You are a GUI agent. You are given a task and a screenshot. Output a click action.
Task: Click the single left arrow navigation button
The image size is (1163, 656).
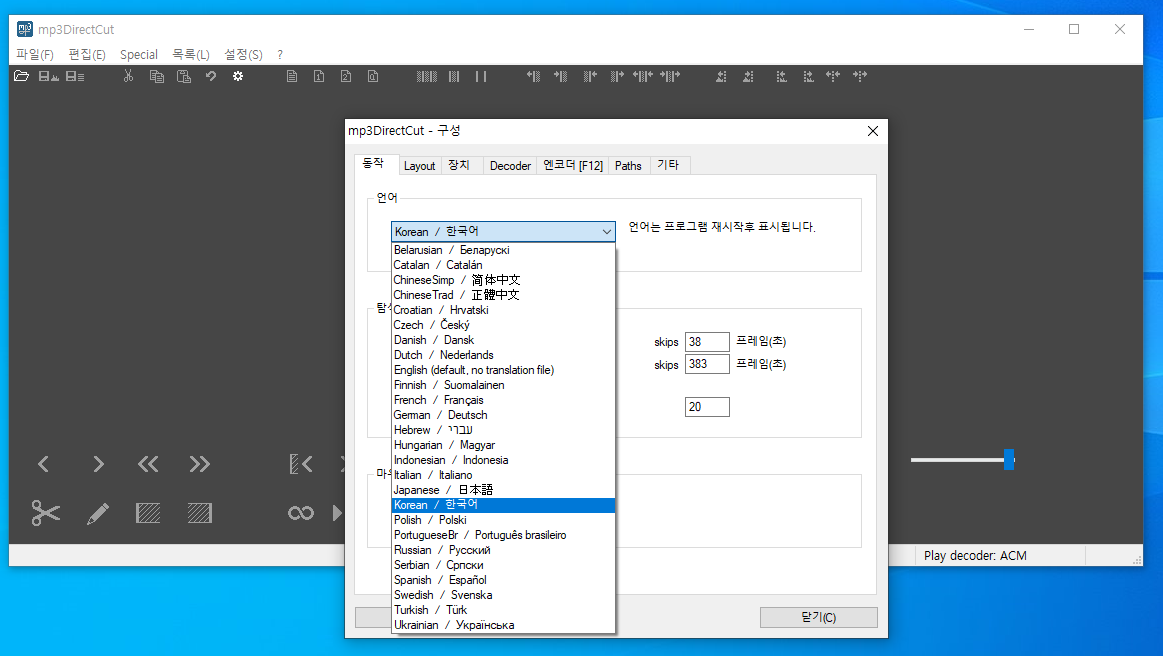click(x=44, y=465)
